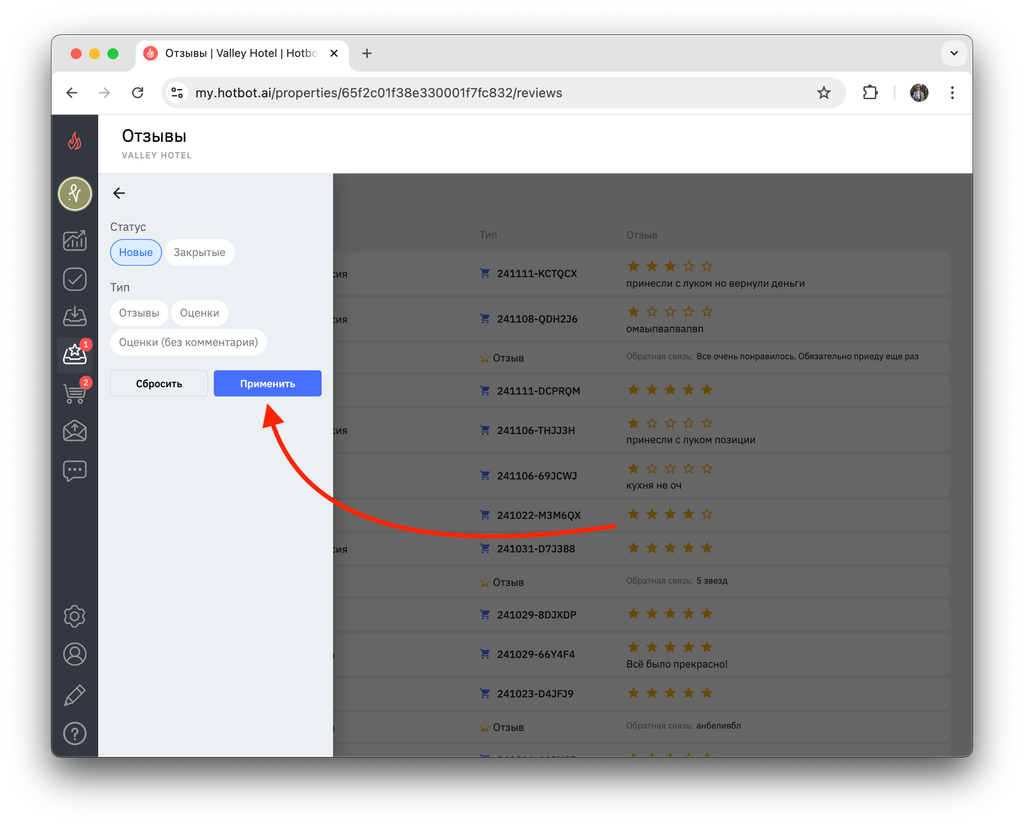Click the 'Всё было прекрасно!' comment
The height and width of the screenshot is (825, 1024).
677,664
